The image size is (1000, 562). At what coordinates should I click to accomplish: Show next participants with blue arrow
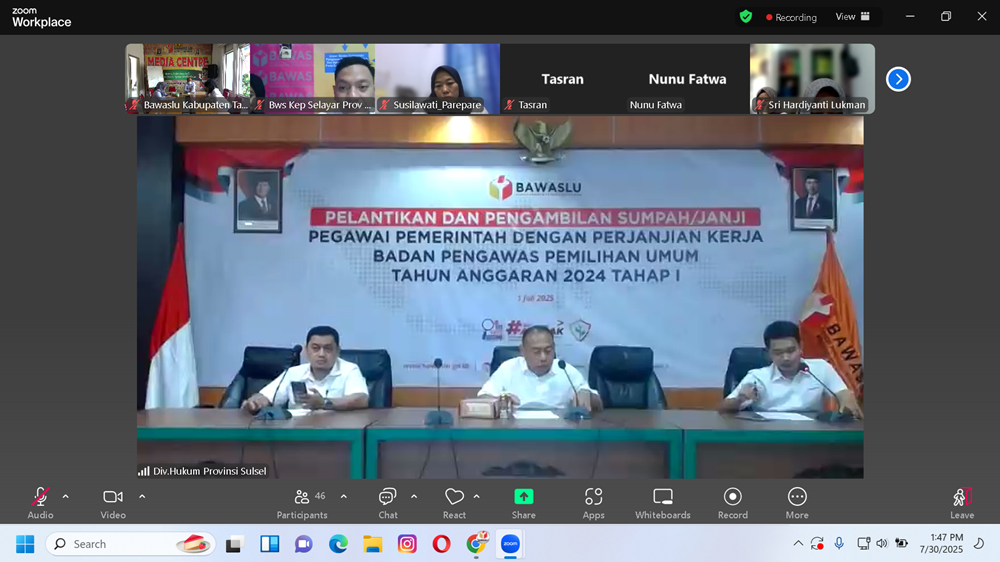(x=898, y=79)
